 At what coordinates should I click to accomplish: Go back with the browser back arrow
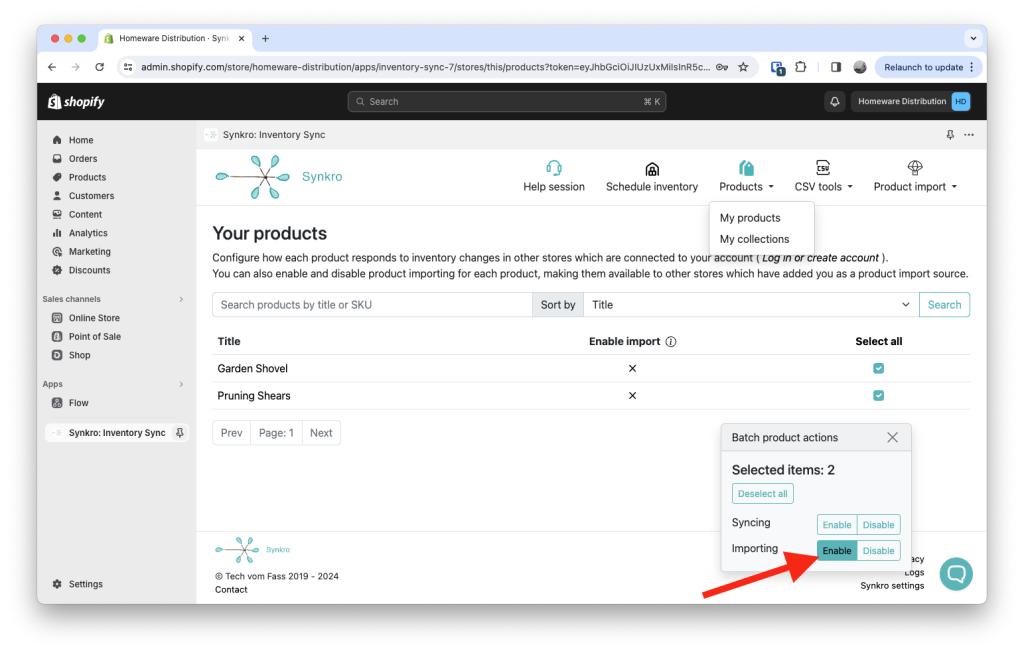tap(52, 67)
